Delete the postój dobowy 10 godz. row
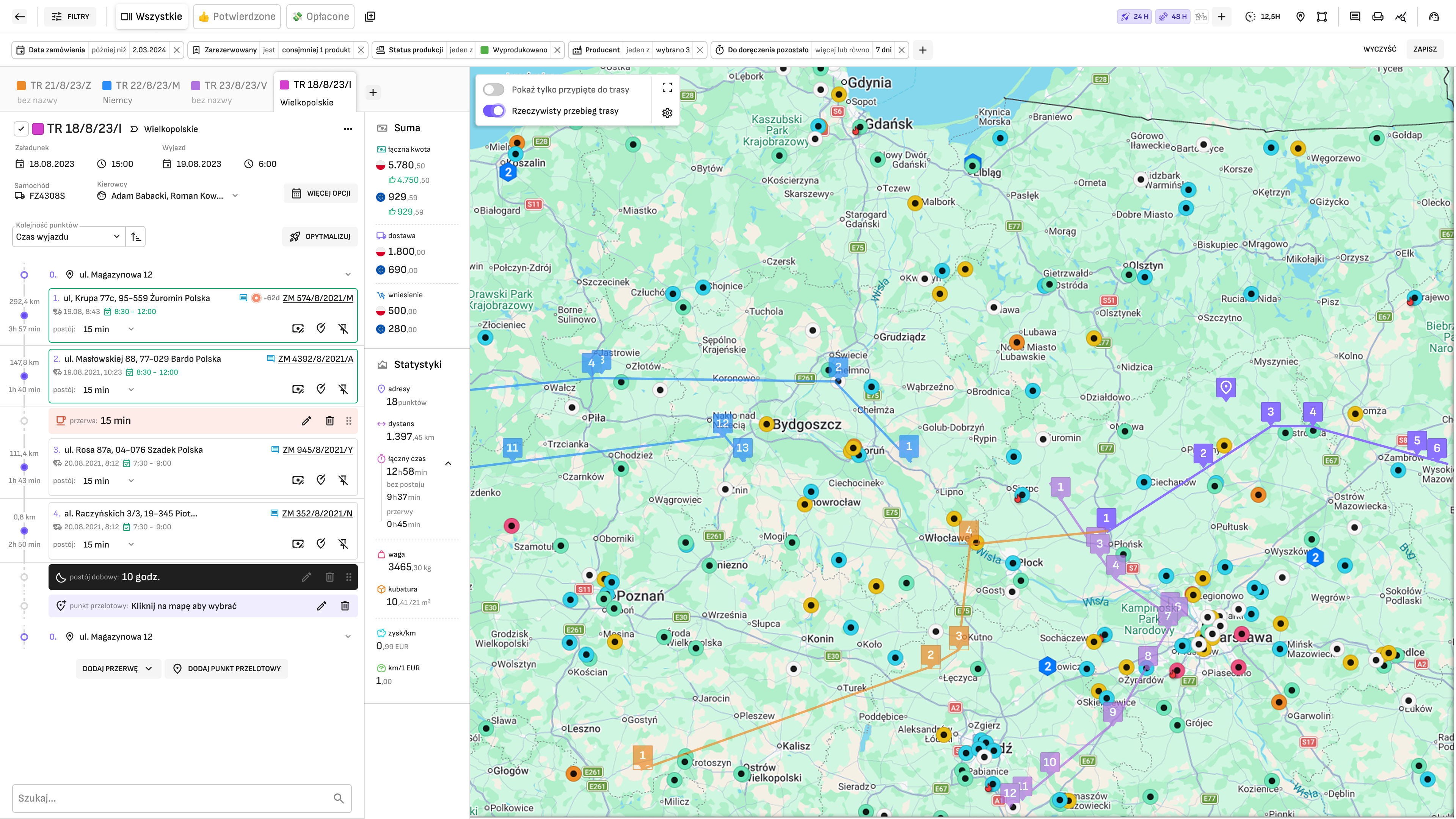1456x819 pixels. (330, 577)
